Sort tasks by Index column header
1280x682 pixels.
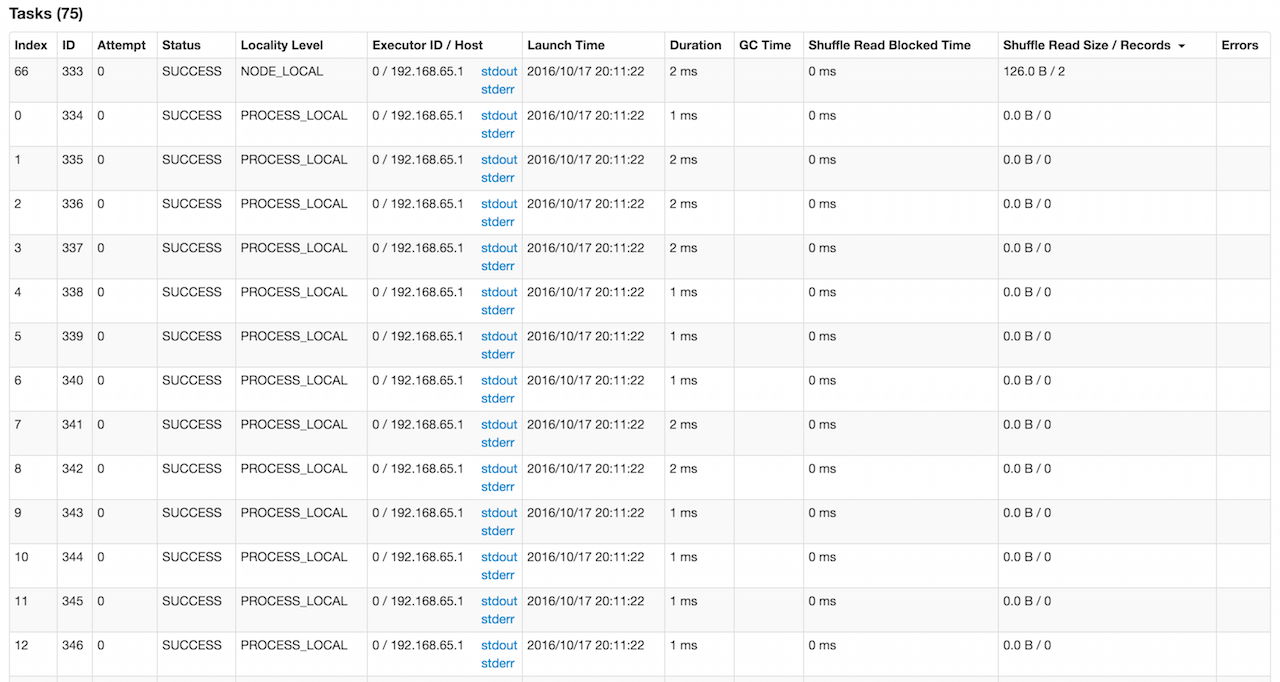[x=31, y=45]
